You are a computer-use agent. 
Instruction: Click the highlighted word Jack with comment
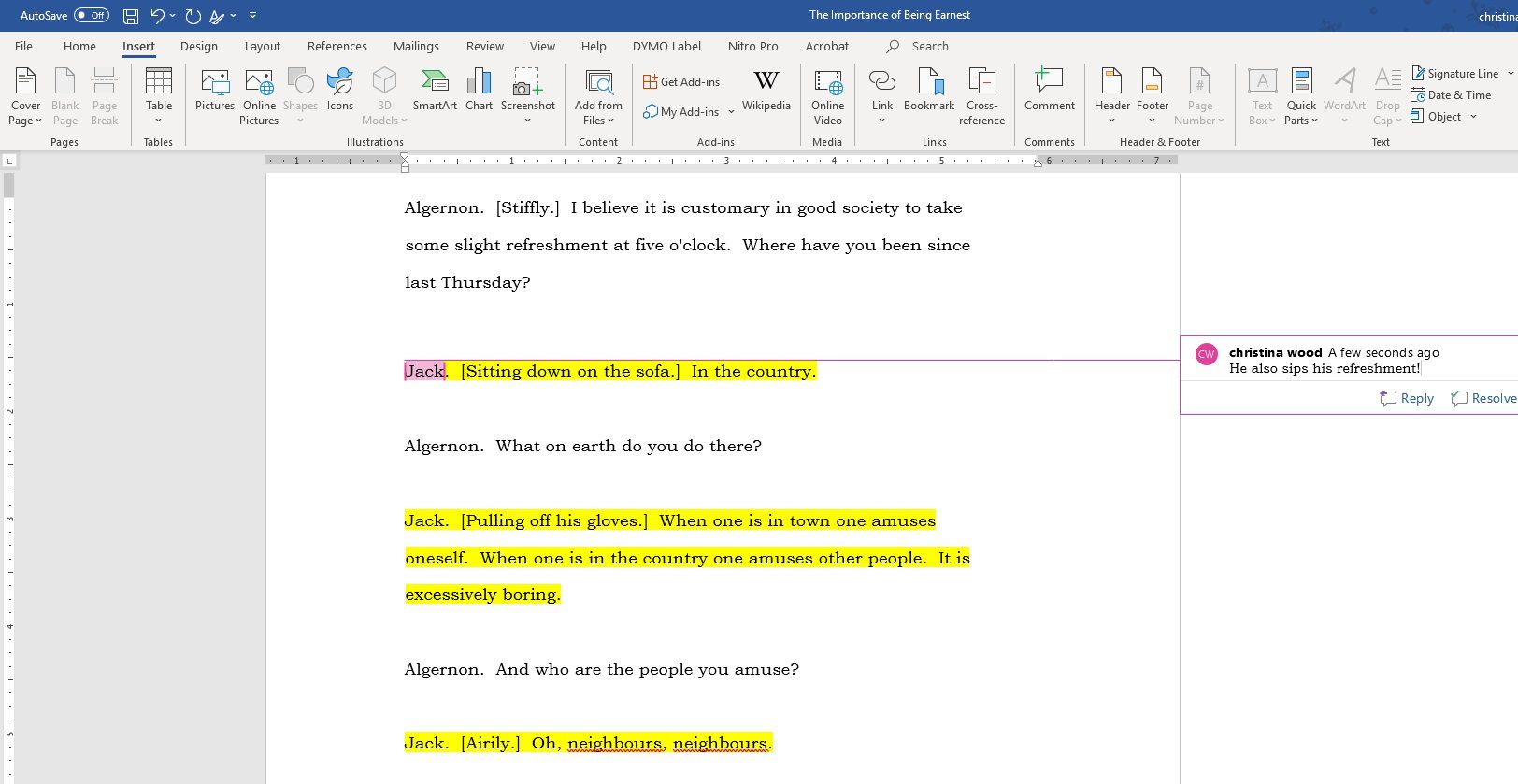coord(424,371)
